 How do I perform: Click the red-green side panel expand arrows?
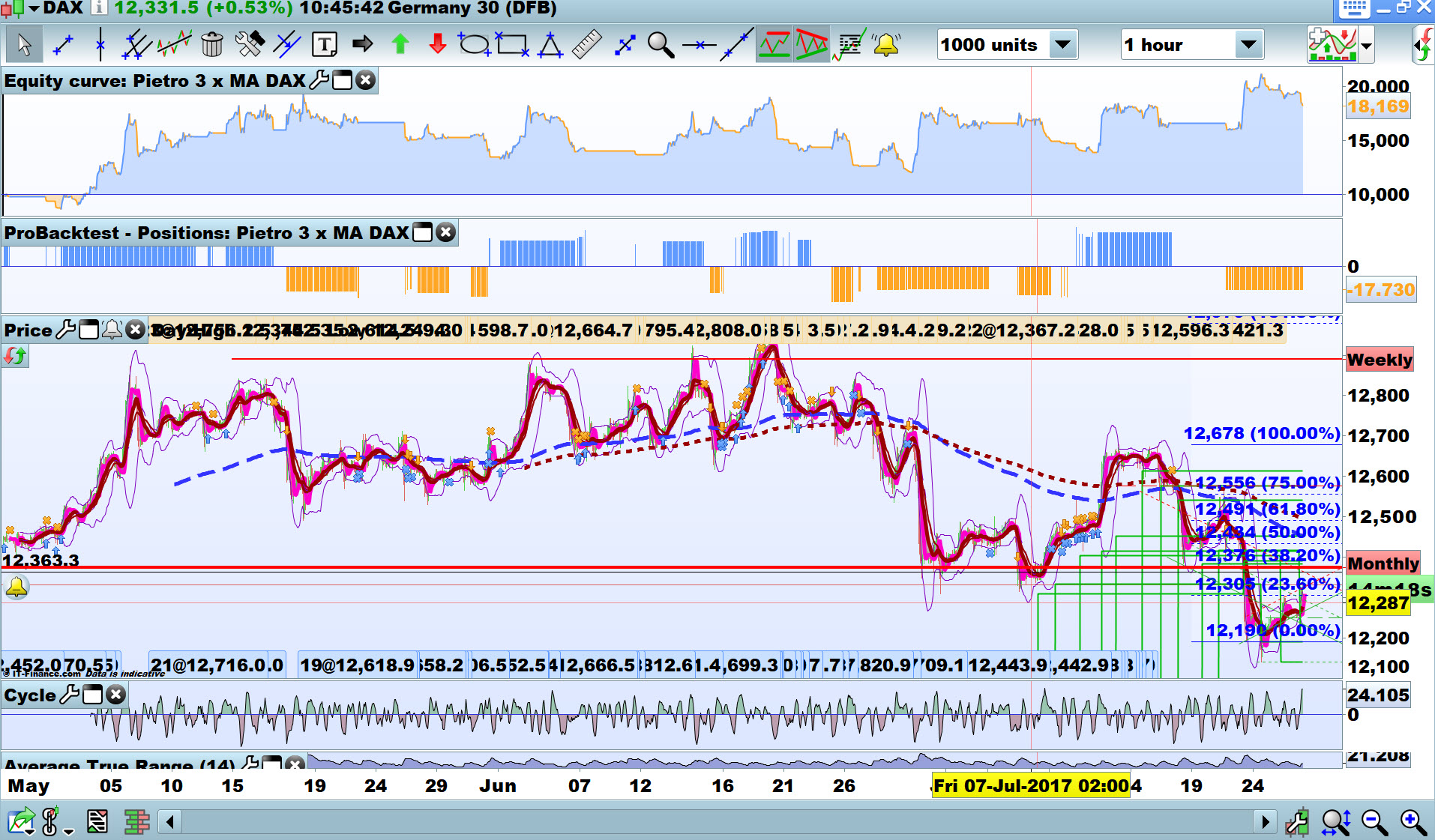tap(1422, 45)
